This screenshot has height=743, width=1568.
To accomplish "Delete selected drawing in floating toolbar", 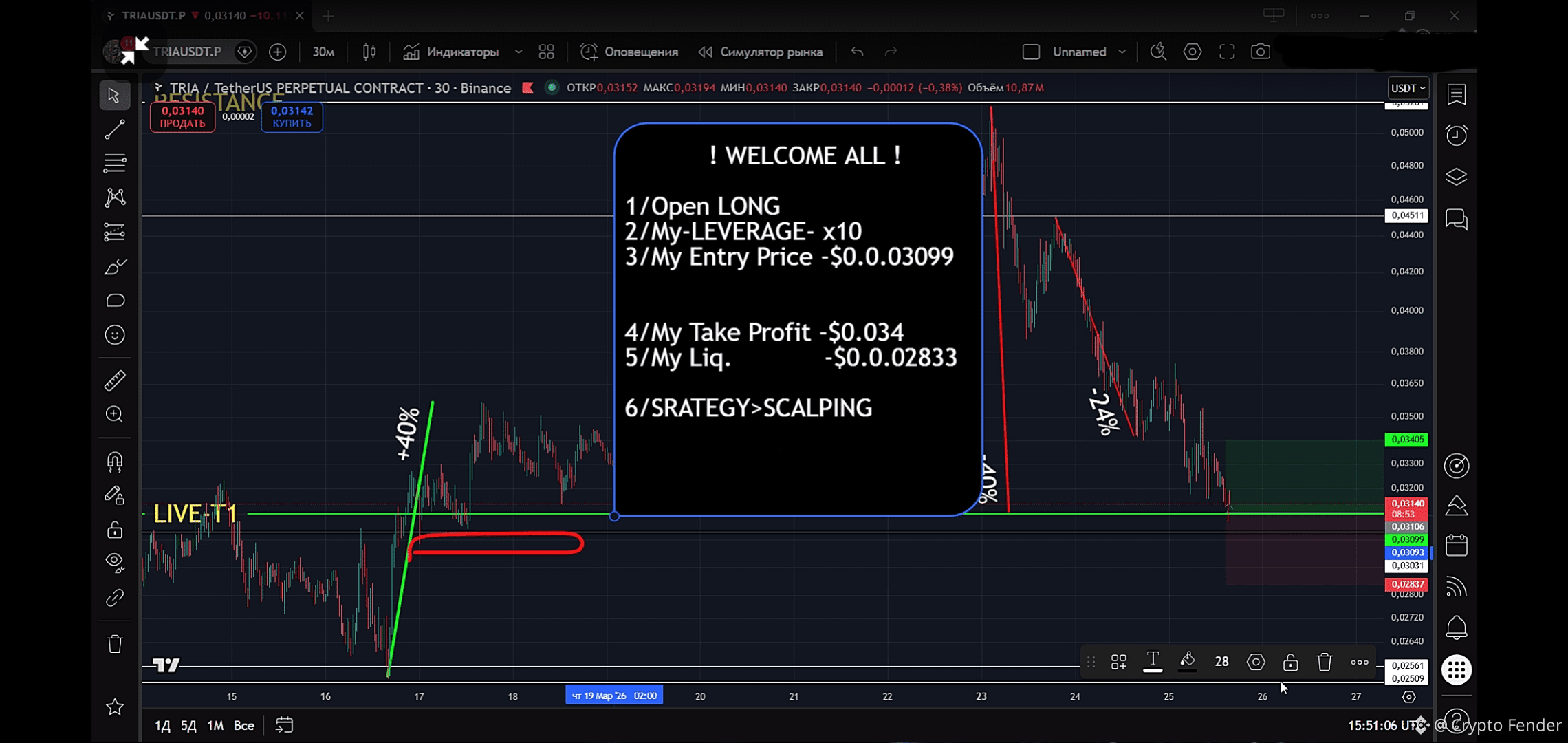I will click(x=1325, y=662).
